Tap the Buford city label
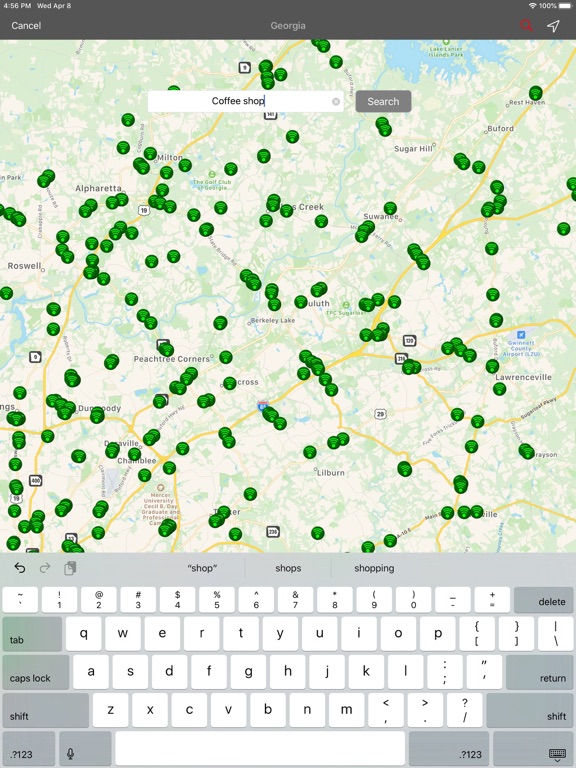 [501, 128]
